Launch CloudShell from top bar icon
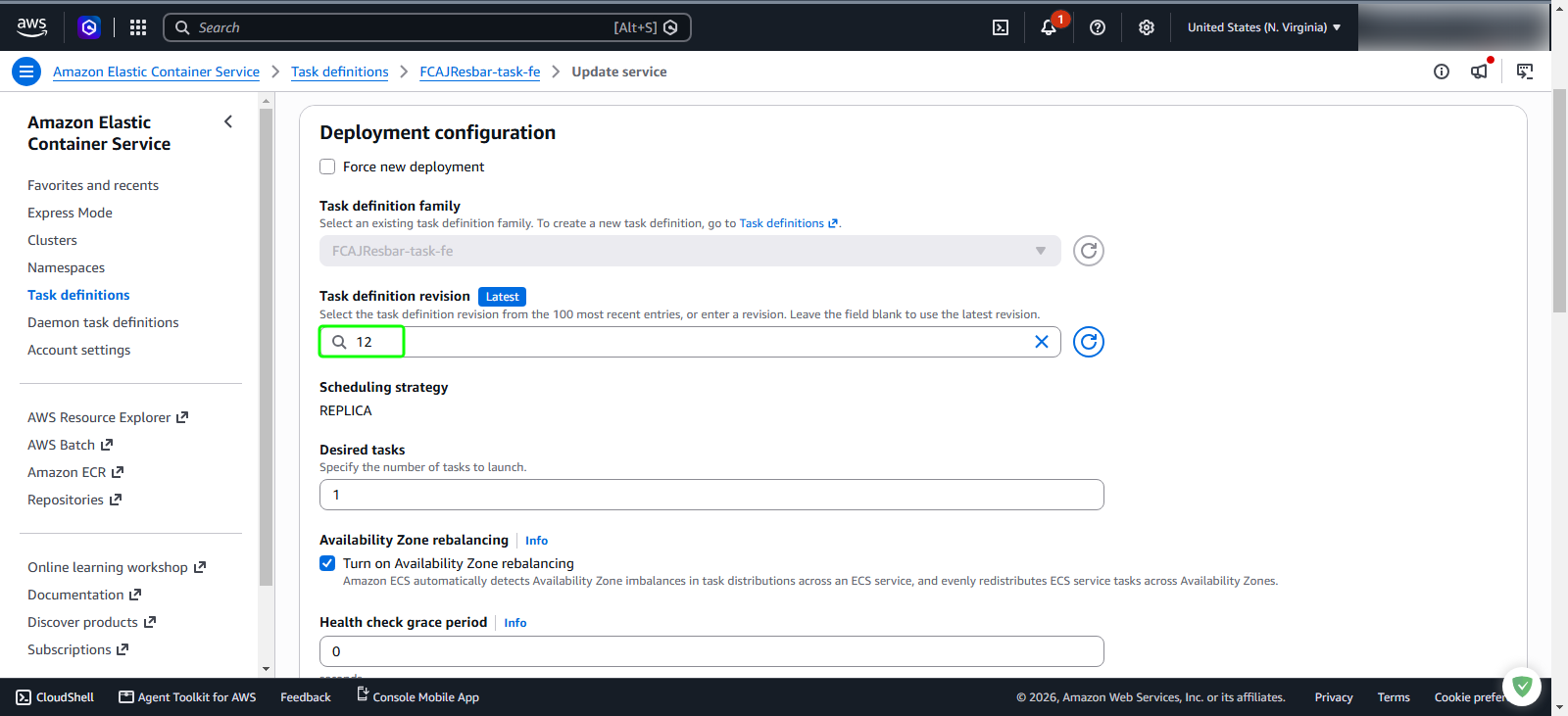 pyautogui.click(x=1001, y=27)
